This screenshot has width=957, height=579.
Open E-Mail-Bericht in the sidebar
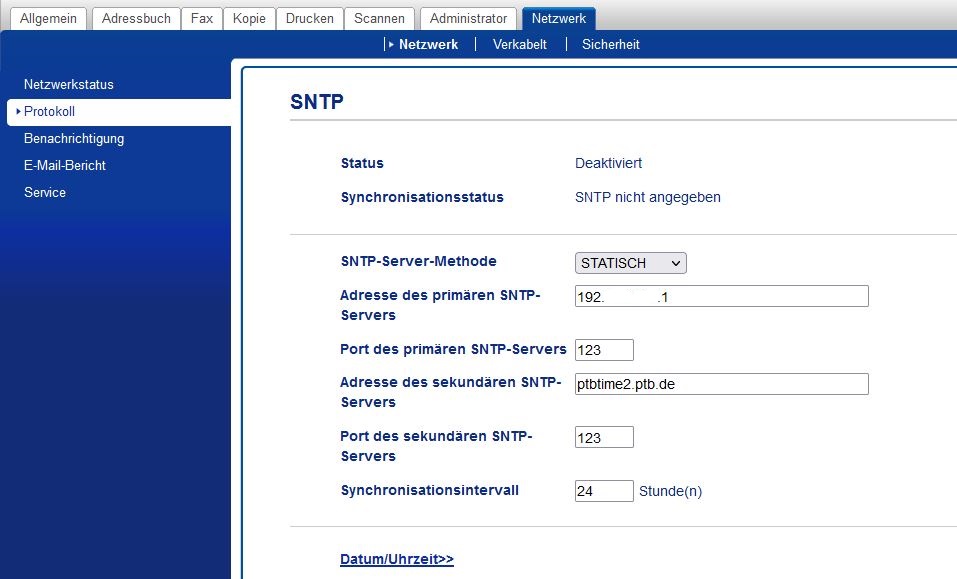(x=65, y=166)
